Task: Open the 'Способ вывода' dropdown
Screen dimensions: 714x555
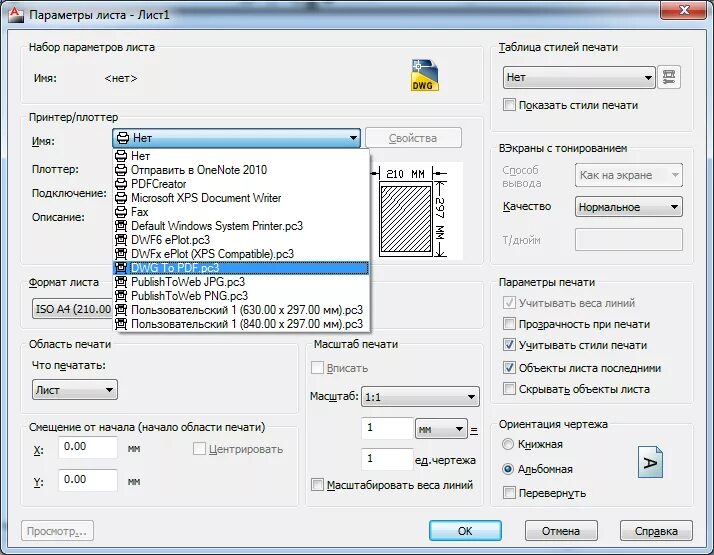Action: pos(628,175)
